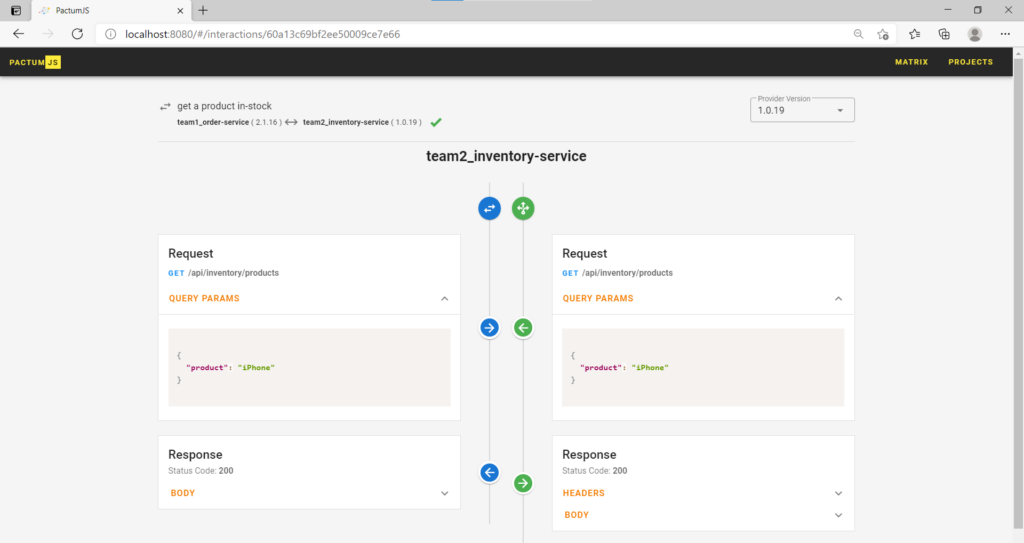Image resolution: width=1024 pixels, height=543 pixels.
Task: Click the browser address bar URL
Action: 263,34
